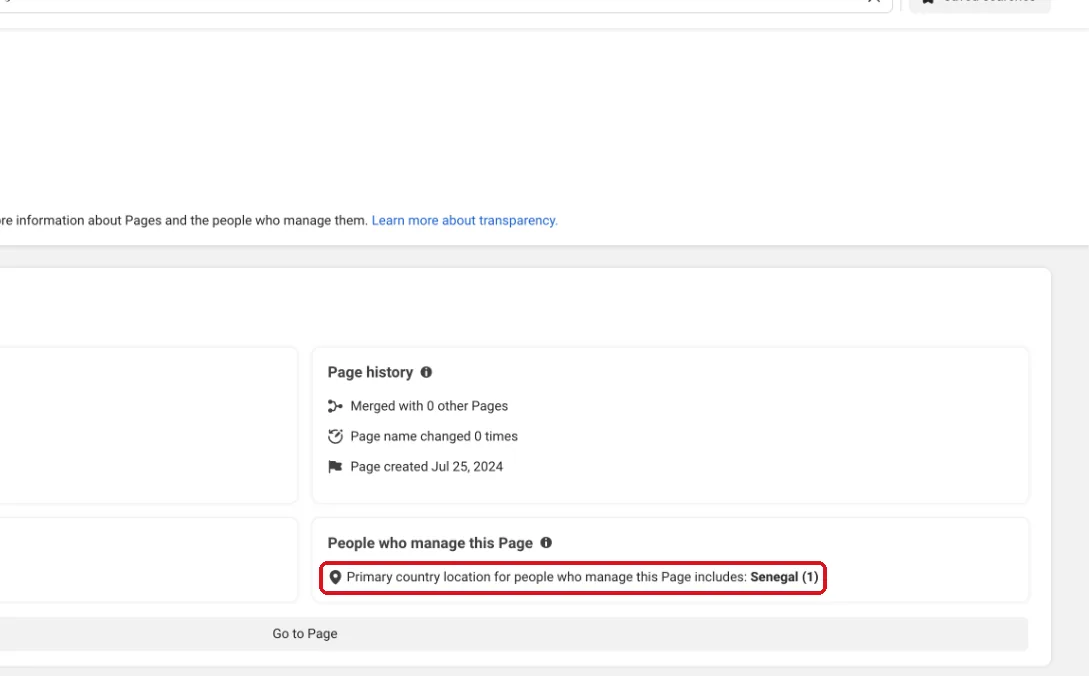Open the Learn more about transparency link
1089x676 pixels.
pos(464,220)
